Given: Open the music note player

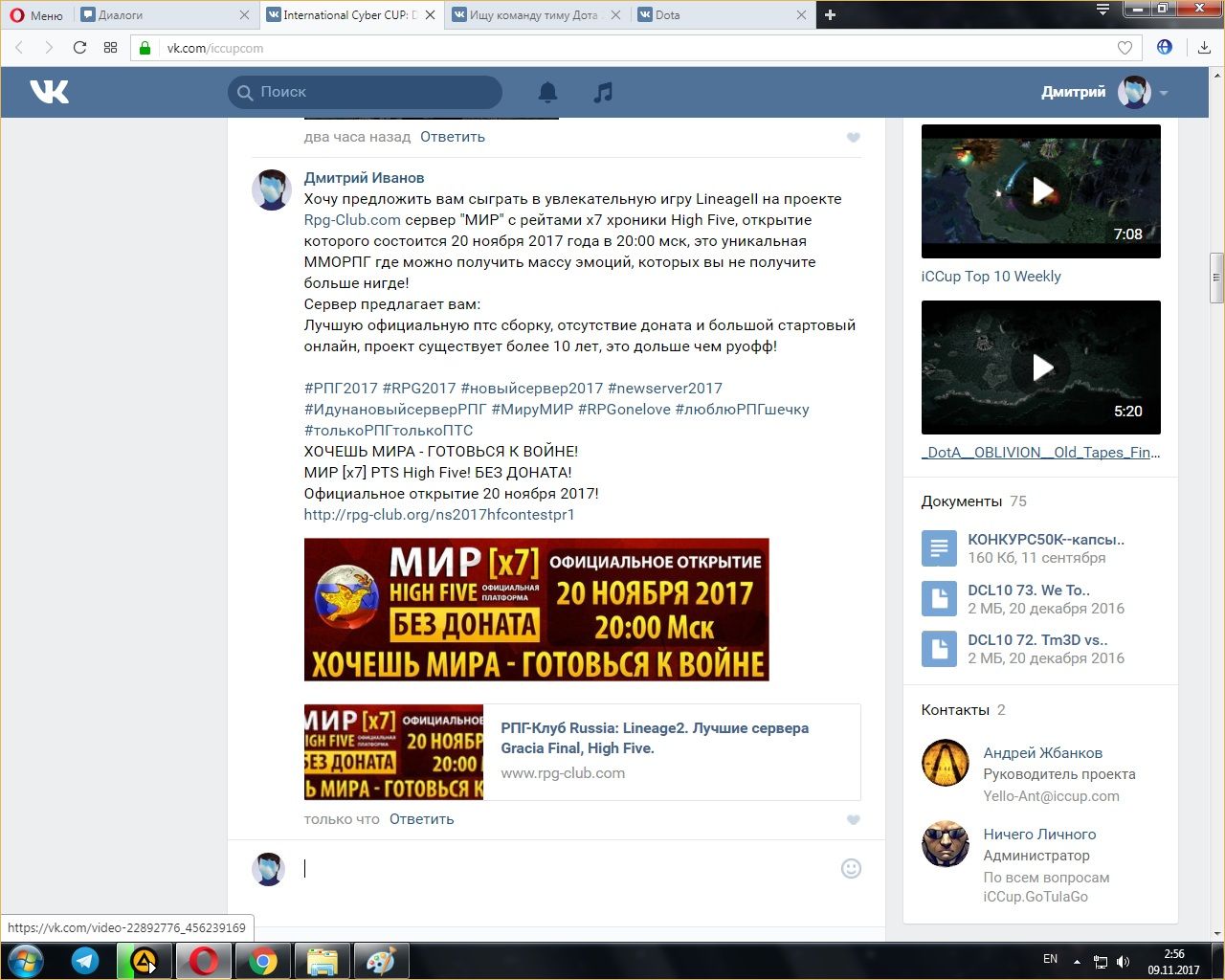Looking at the screenshot, I should 603,92.
